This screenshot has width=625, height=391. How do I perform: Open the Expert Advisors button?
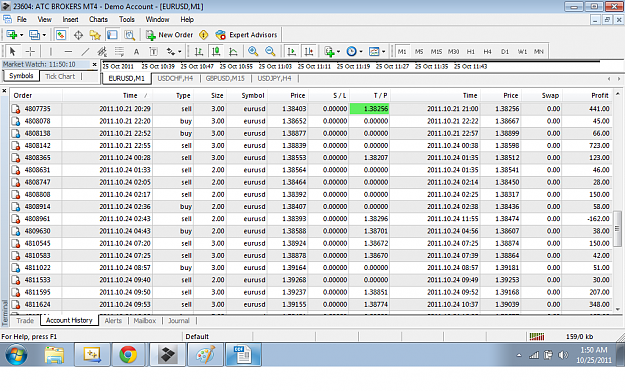pos(246,35)
